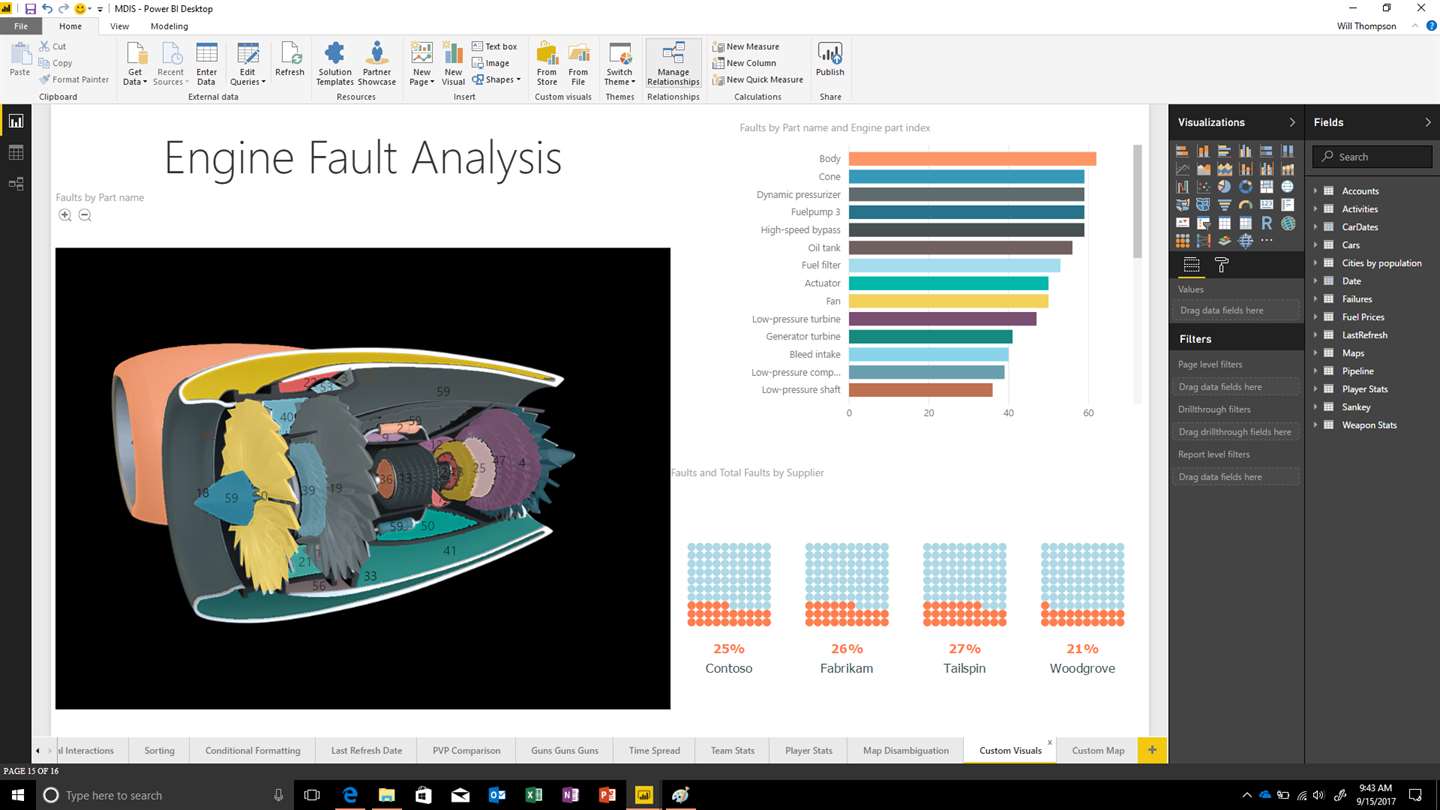This screenshot has height=810, width=1440.
Task: Open Manage Relationships
Action: point(673,64)
